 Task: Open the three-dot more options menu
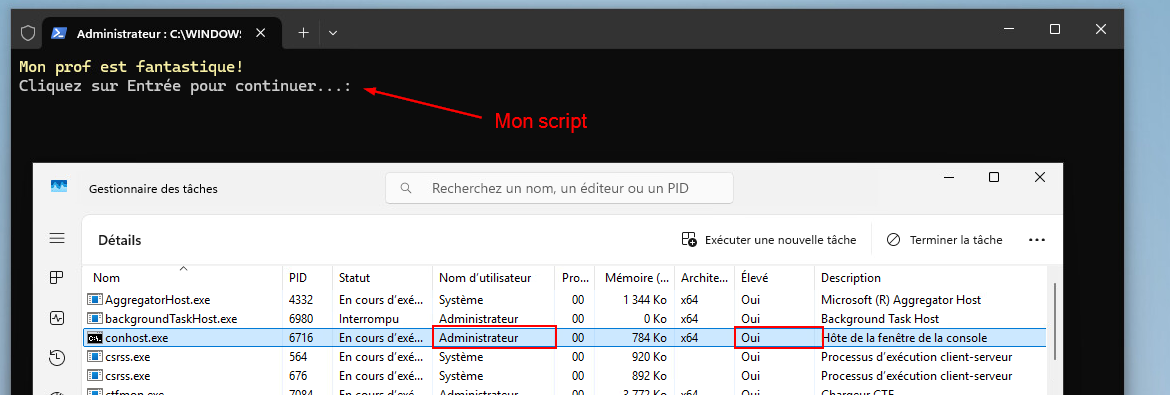pos(1036,240)
